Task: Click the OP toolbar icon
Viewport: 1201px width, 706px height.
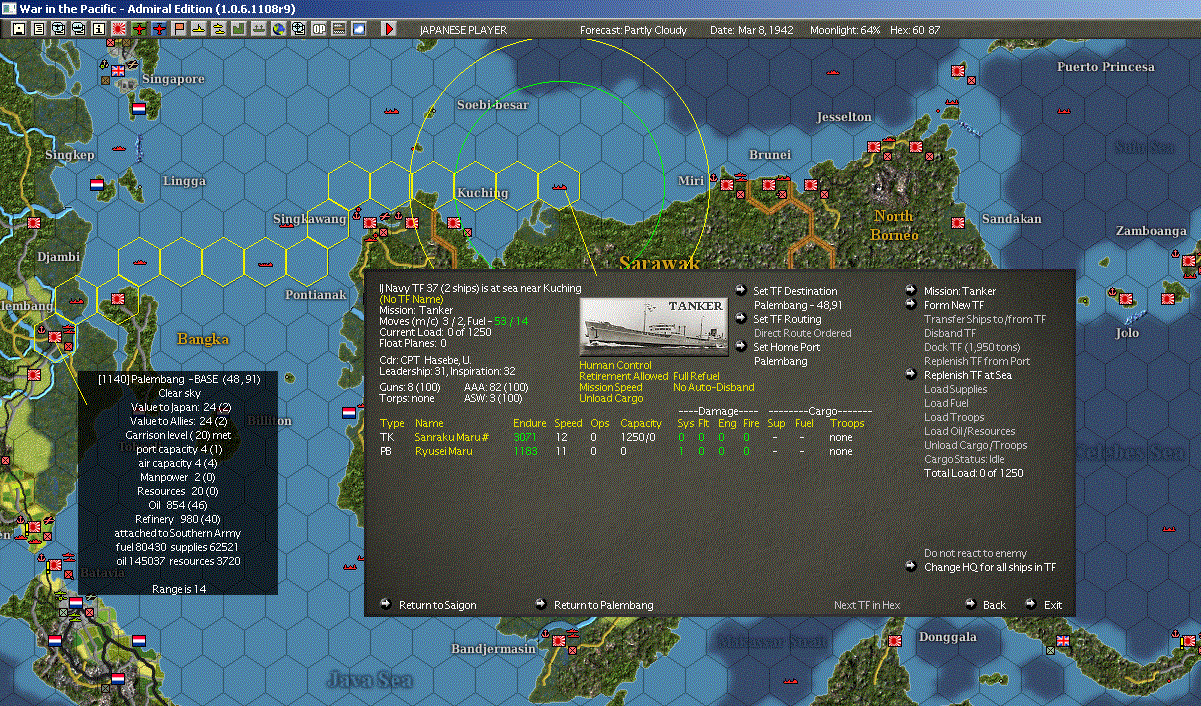Action: click(319, 29)
